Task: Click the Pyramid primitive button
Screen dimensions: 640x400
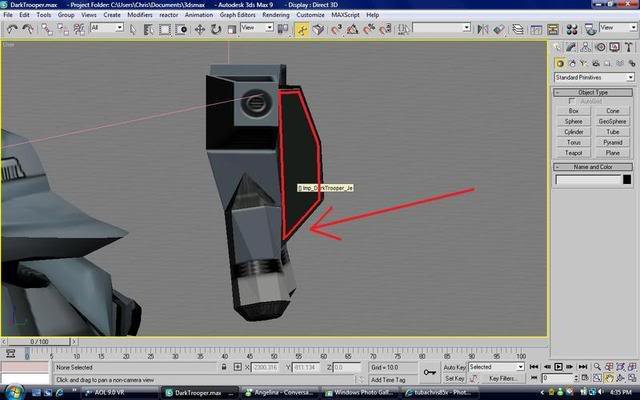Action: point(613,142)
